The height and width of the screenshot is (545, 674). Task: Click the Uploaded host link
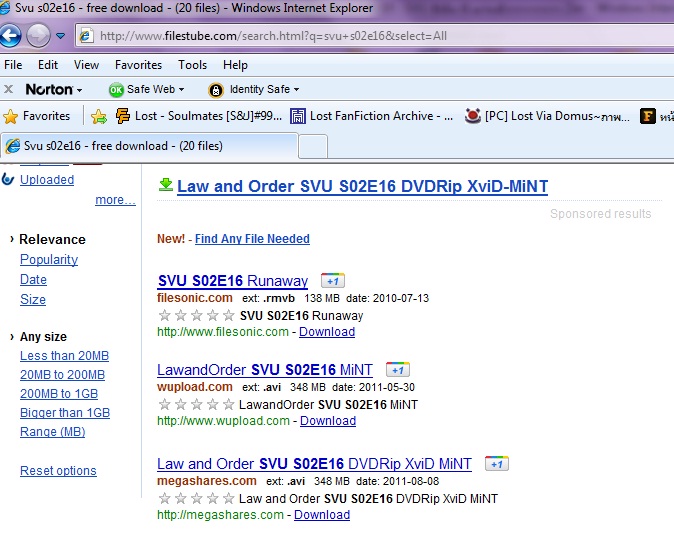pyautogui.click(x=47, y=180)
